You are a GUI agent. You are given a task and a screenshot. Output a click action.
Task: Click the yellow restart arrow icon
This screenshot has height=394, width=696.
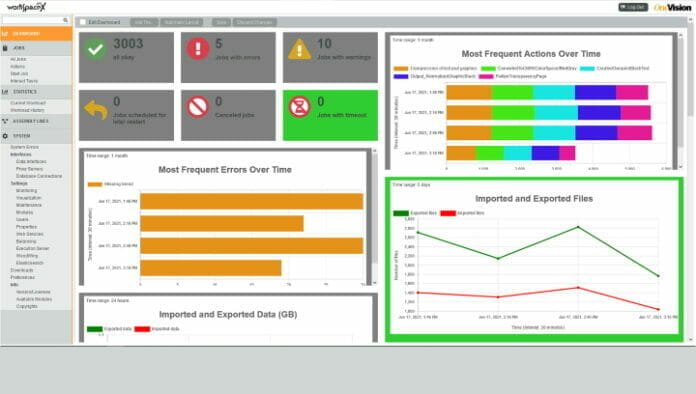click(96, 109)
